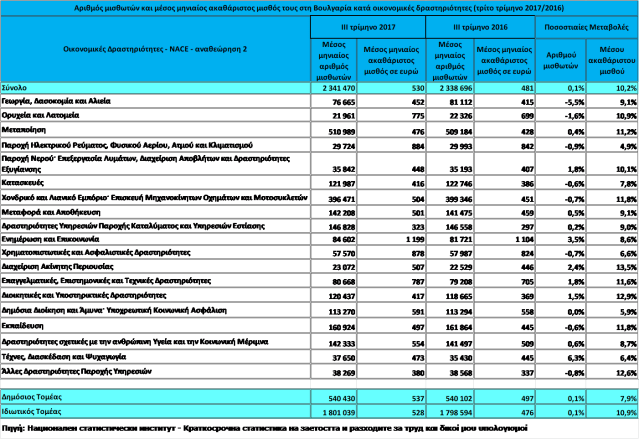Click the total employees value 2 341 470
Image resolution: width=639 pixels, height=439 pixels.
click(335, 87)
